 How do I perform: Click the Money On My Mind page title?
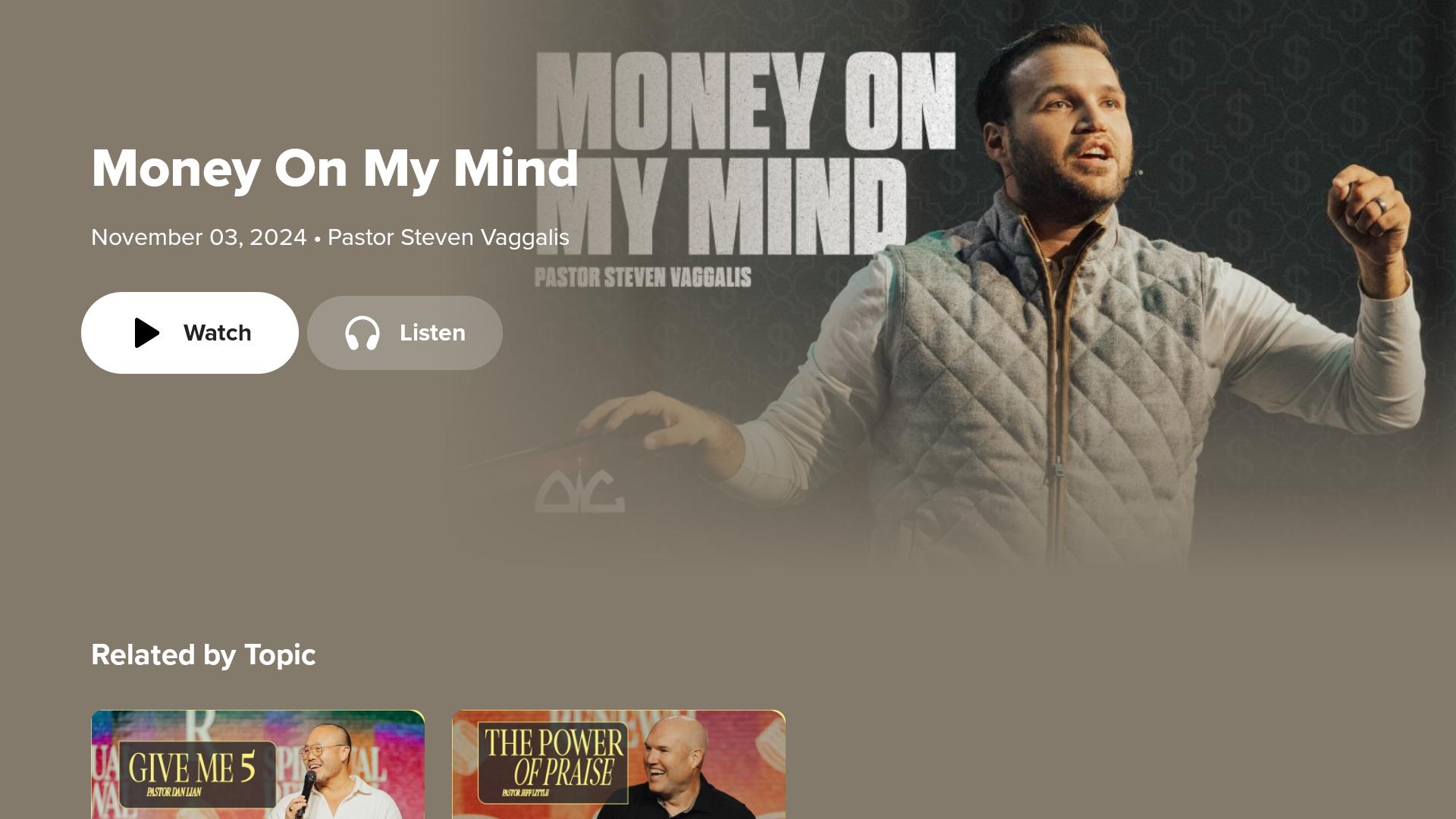coord(334,168)
